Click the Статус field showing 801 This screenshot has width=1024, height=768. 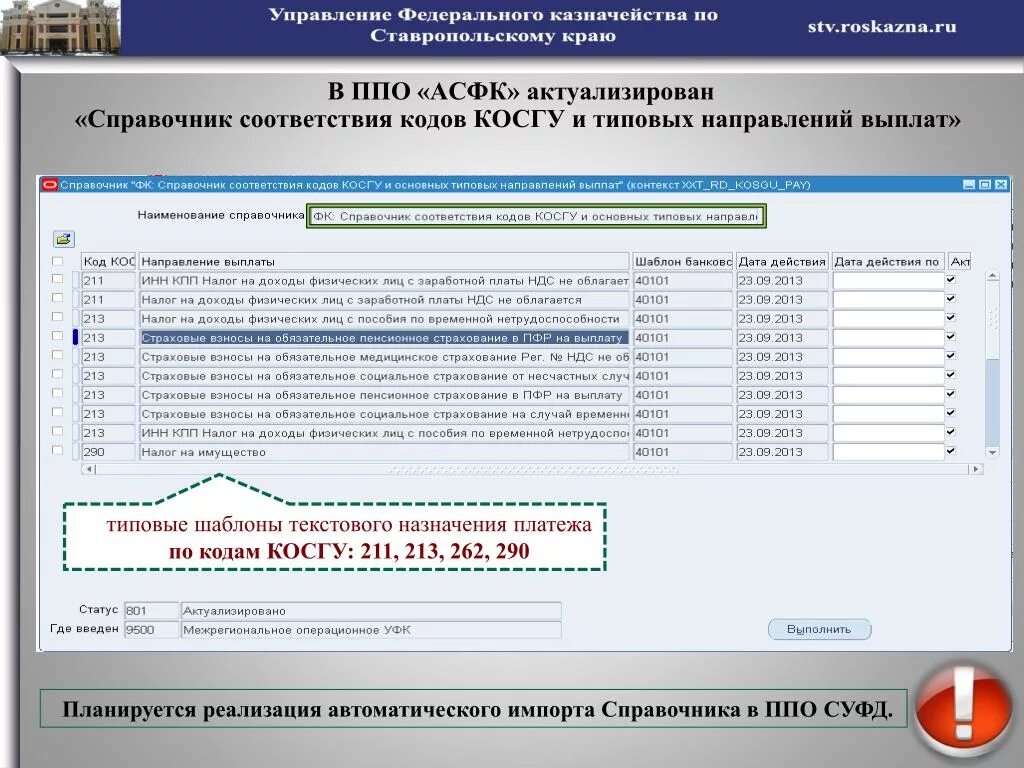click(x=150, y=610)
